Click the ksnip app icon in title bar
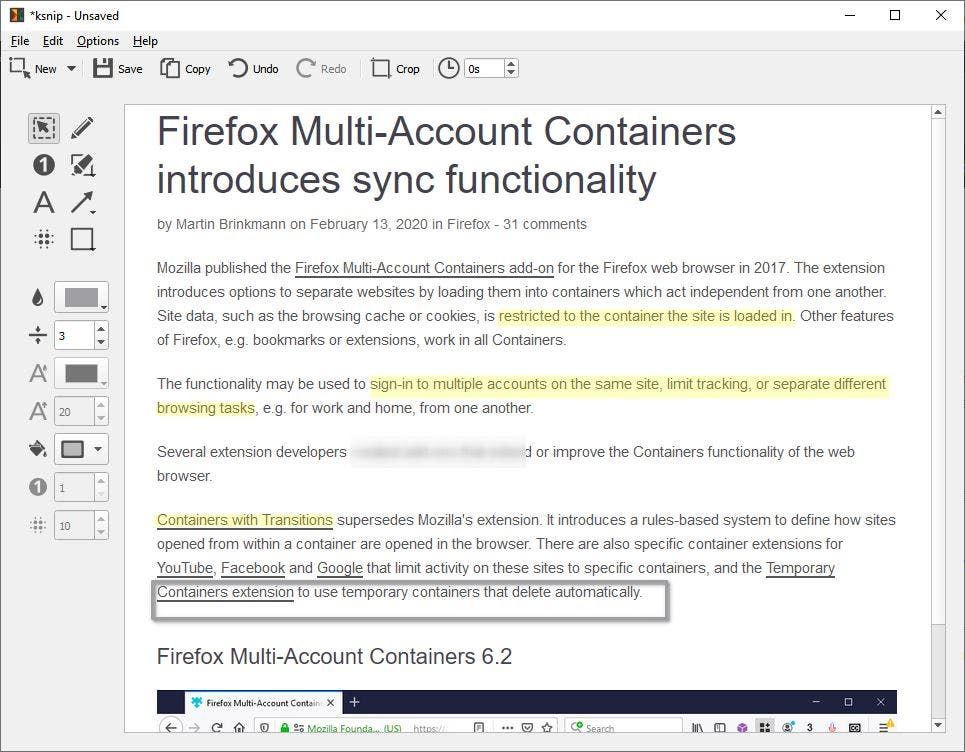Screen dimensions: 965x752 [17, 15]
